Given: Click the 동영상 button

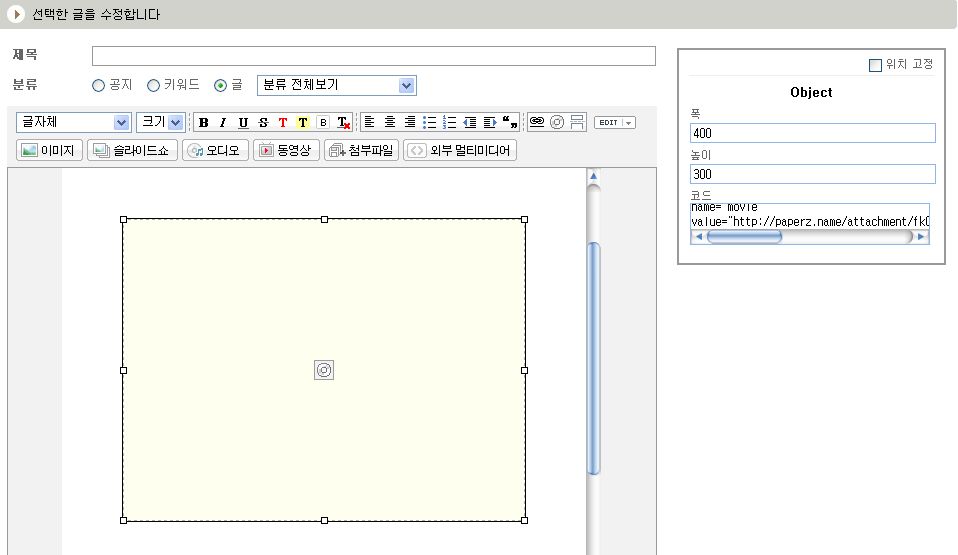Looking at the screenshot, I should pos(287,150).
